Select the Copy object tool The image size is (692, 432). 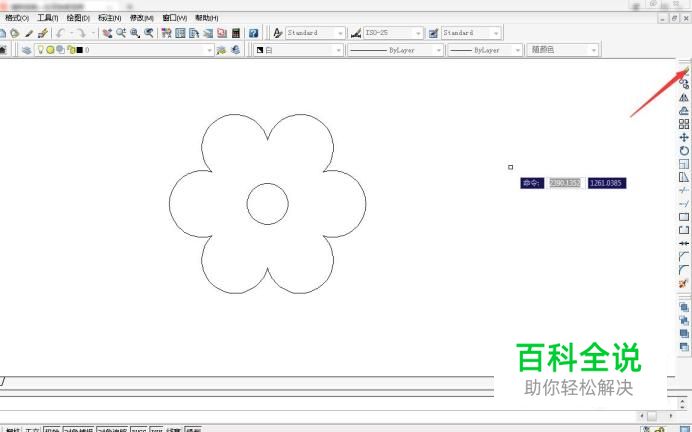coord(684,84)
